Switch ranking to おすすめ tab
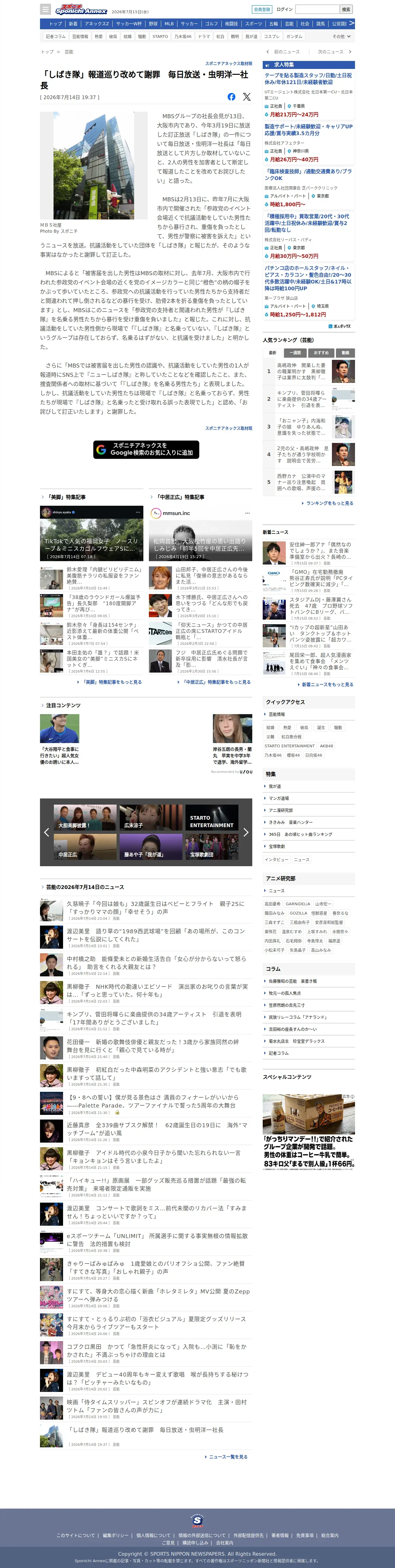Viewport: 395px width, 1568px height. (321, 352)
